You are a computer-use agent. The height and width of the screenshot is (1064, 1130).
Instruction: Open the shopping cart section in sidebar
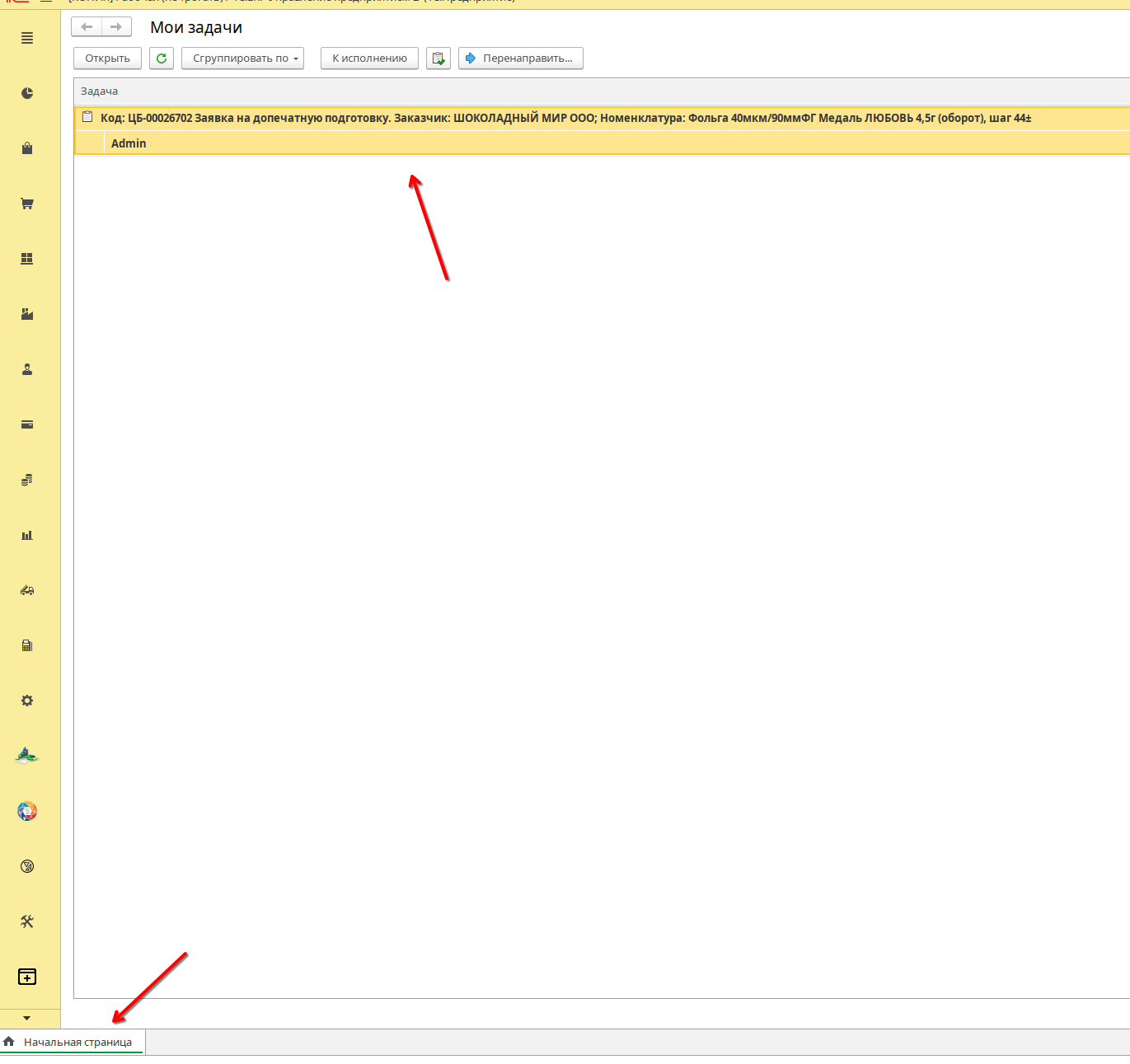click(27, 204)
